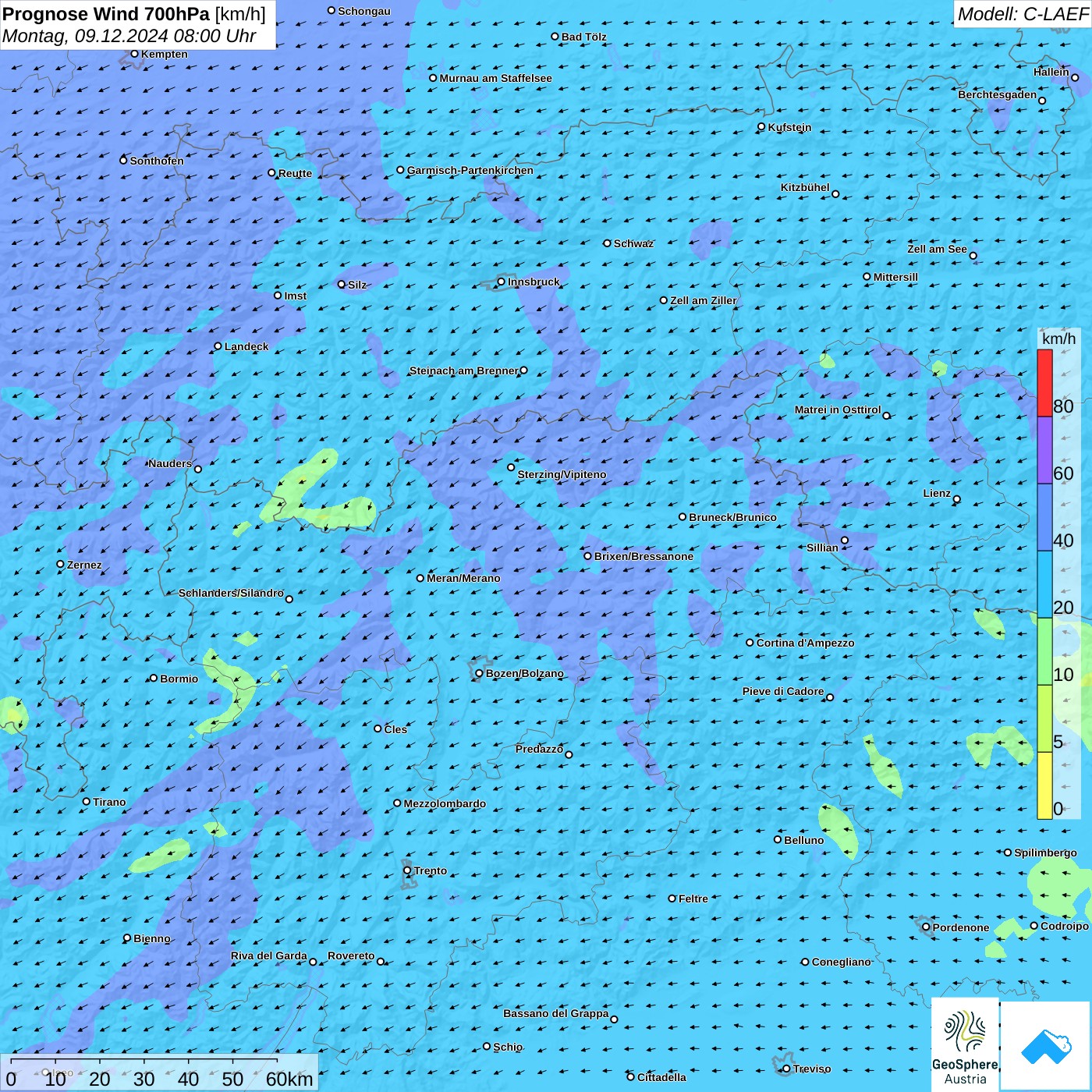Click the 'Brixen/Bressanone' label
This screenshot has width=1092, height=1092.
[x=643, y=556]
